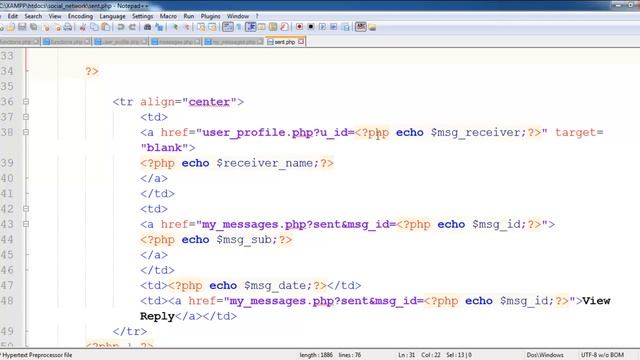Collapse the fold at line 43
Image resolution: width=640 pixels, height=360 pixels.
coord(26,224)
